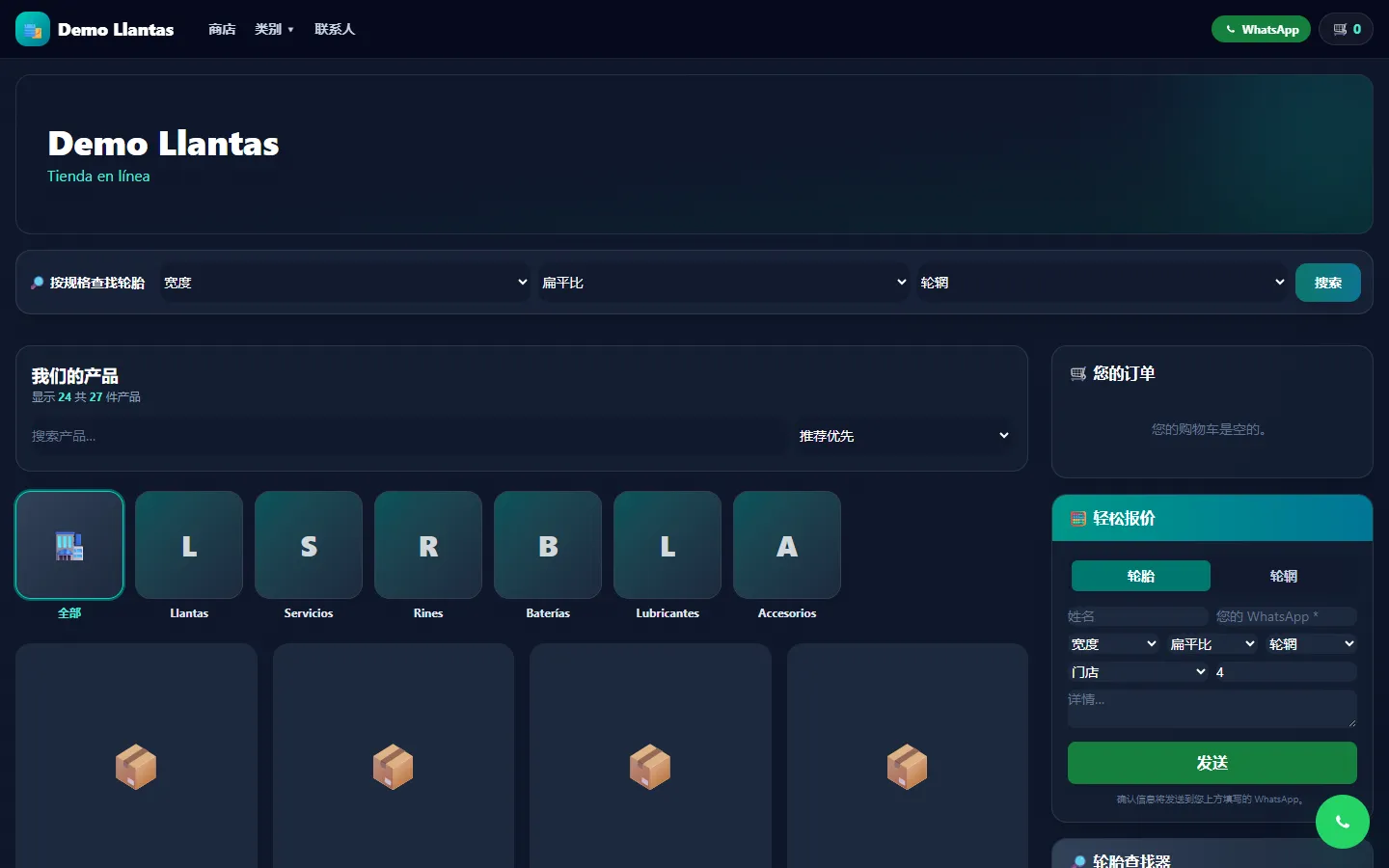The image size is (1389, 868).
Task: Click the 搜索 search button
Action: 1328,283
